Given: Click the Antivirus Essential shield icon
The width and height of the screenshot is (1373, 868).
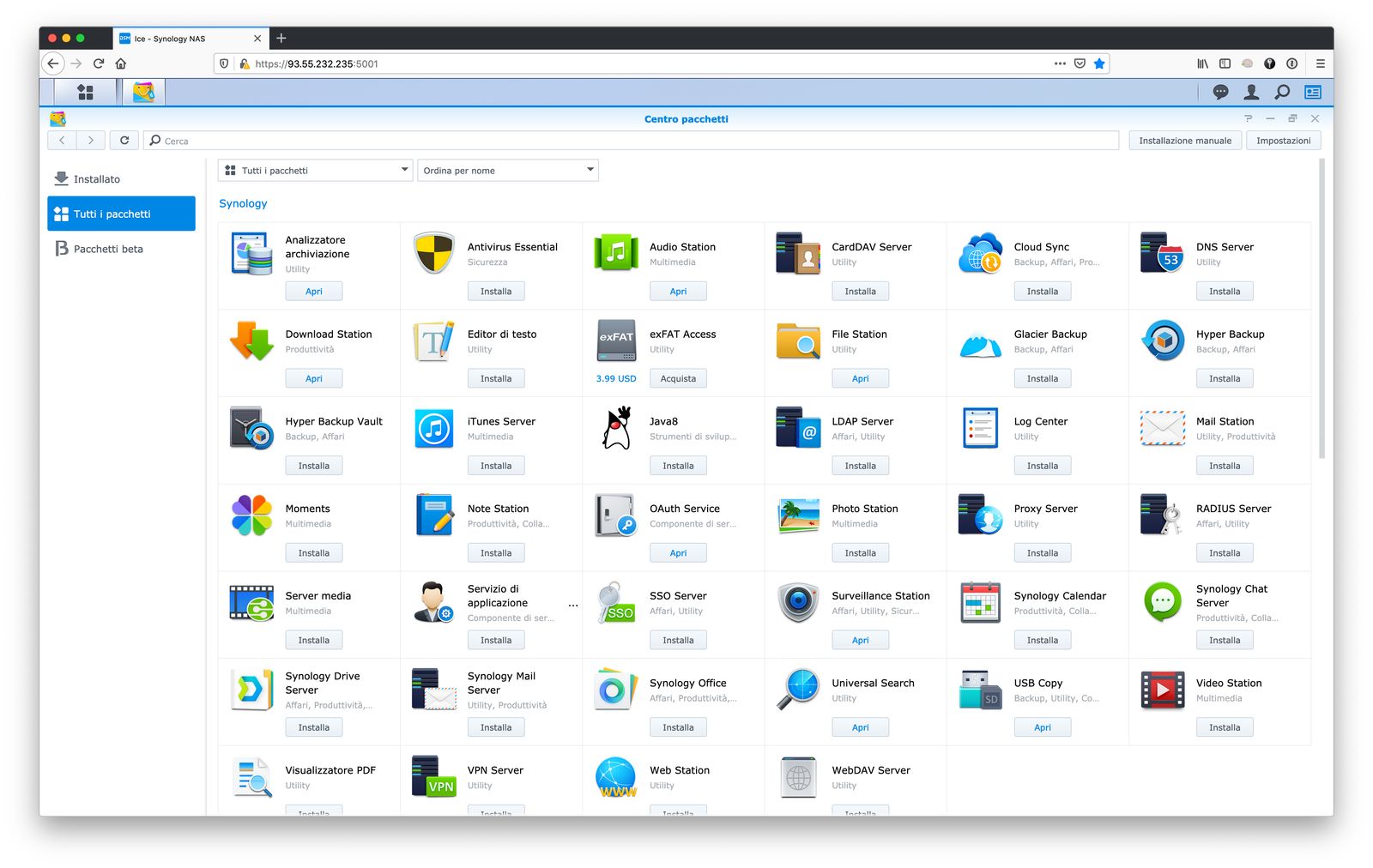Looking at the screenshot, I should tap(434, 254).
